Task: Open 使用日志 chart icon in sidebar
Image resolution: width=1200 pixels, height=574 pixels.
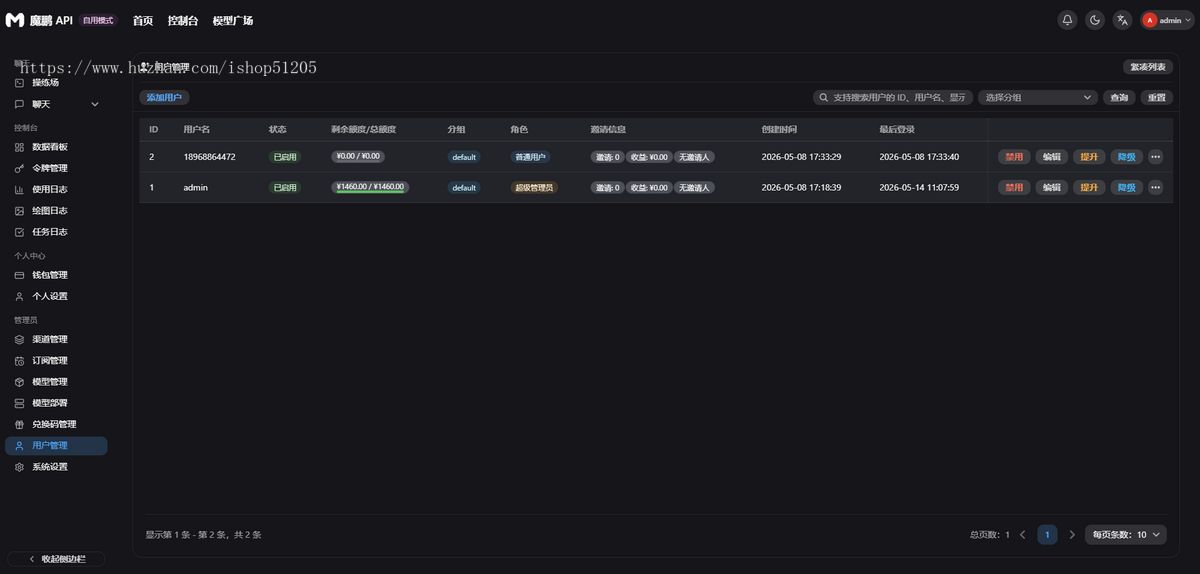Action: click(x=19, y=189)
